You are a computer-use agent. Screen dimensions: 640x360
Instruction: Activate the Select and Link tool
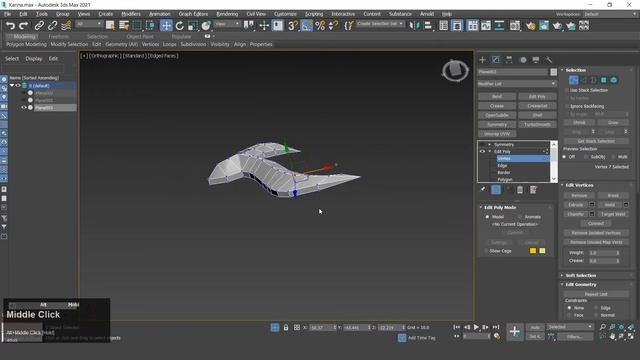tap(39, 26)
